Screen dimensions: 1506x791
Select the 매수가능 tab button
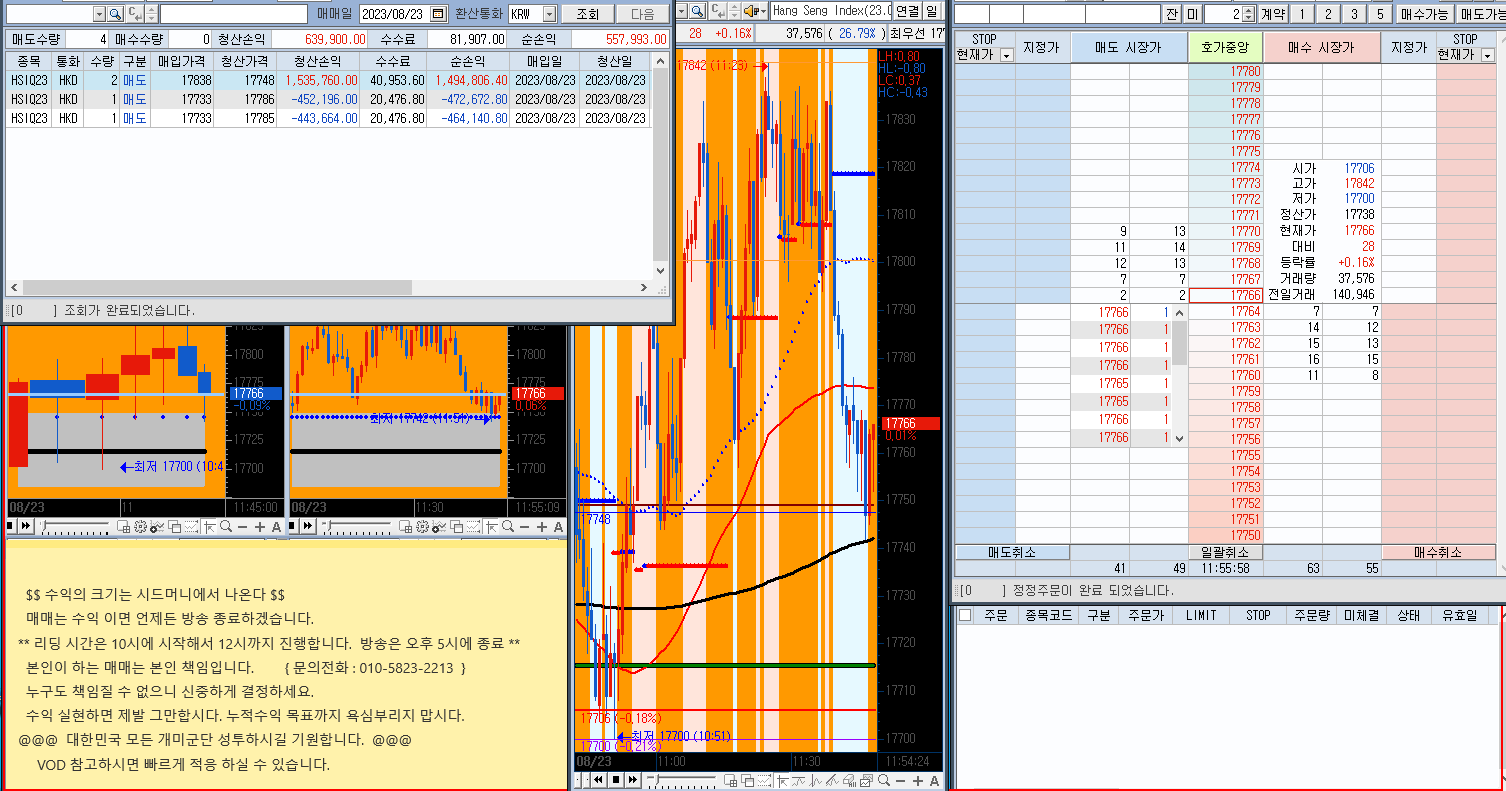(1424, 14)
